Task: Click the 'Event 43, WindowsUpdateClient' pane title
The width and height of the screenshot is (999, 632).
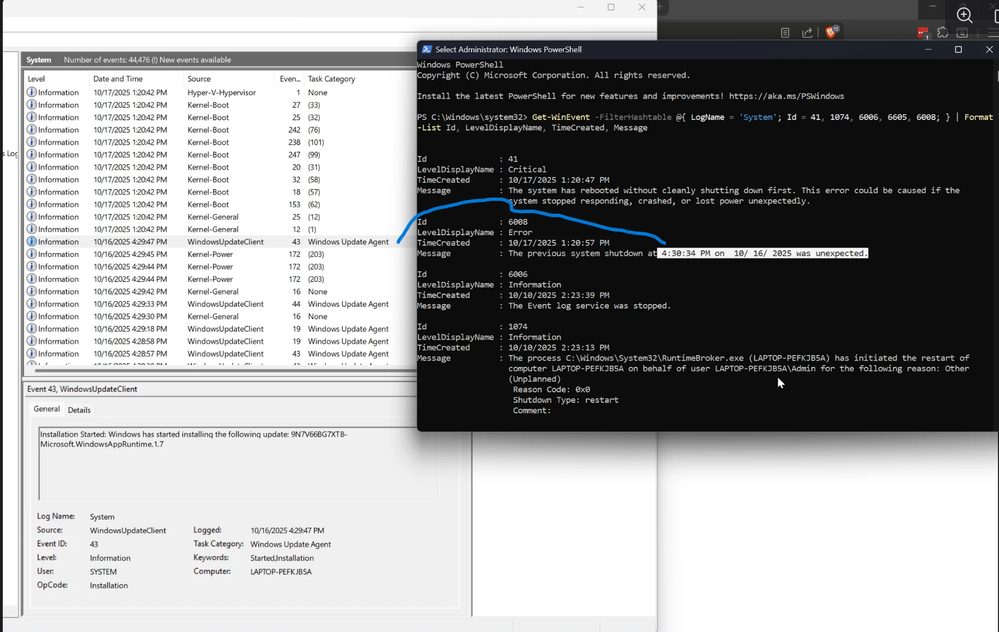Action: coord(82,389)
